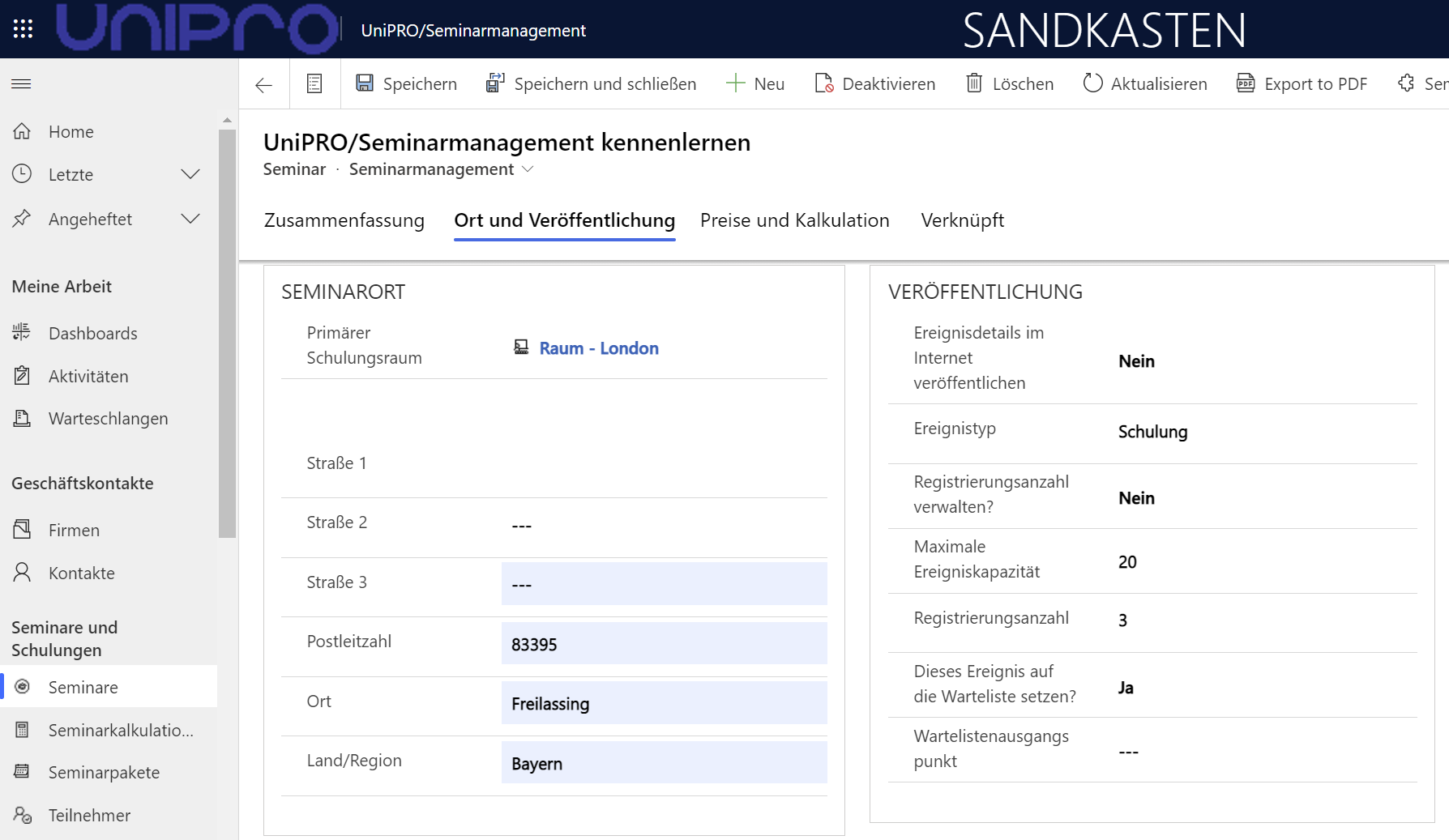This screenshot has height=840, width=1449.
Task: Open the Raum - London link
Action: [599, 348]
